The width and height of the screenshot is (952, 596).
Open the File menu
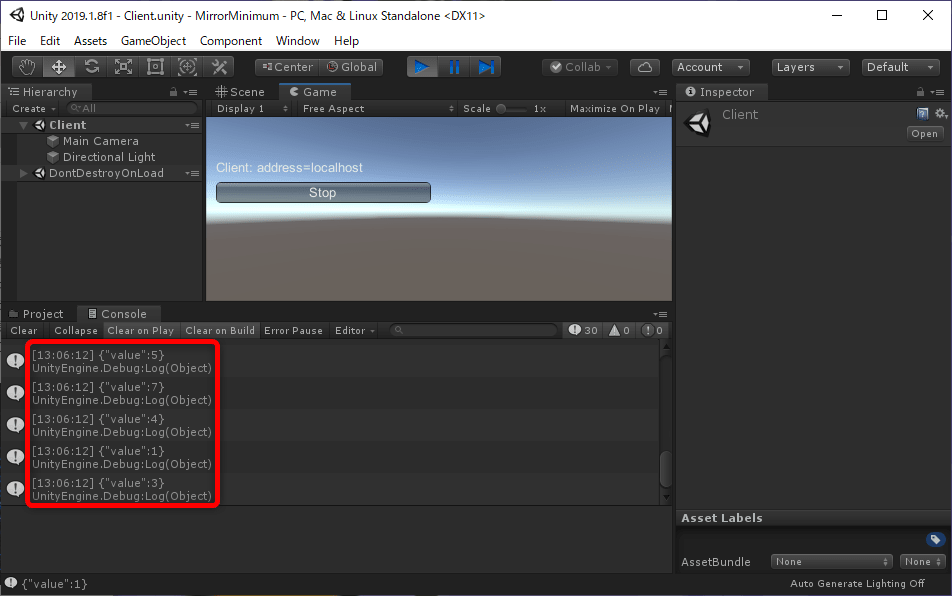tap(17, 41)
